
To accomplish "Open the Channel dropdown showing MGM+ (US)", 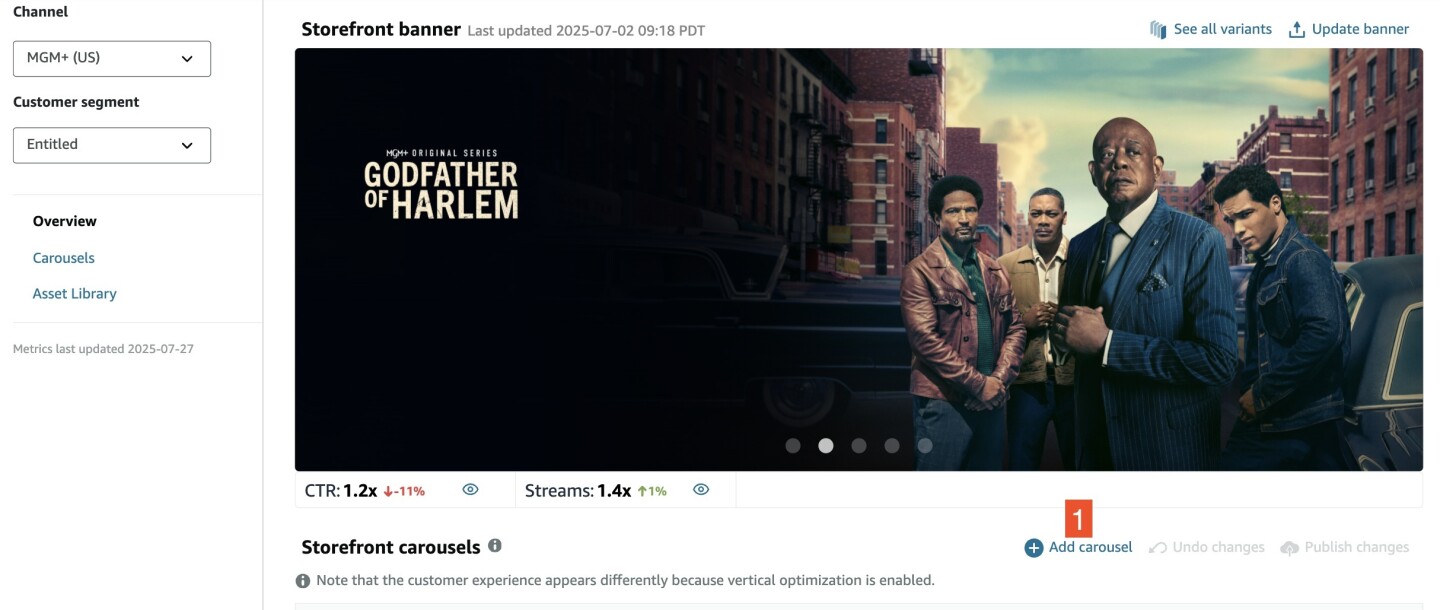I will coord(112,58).
